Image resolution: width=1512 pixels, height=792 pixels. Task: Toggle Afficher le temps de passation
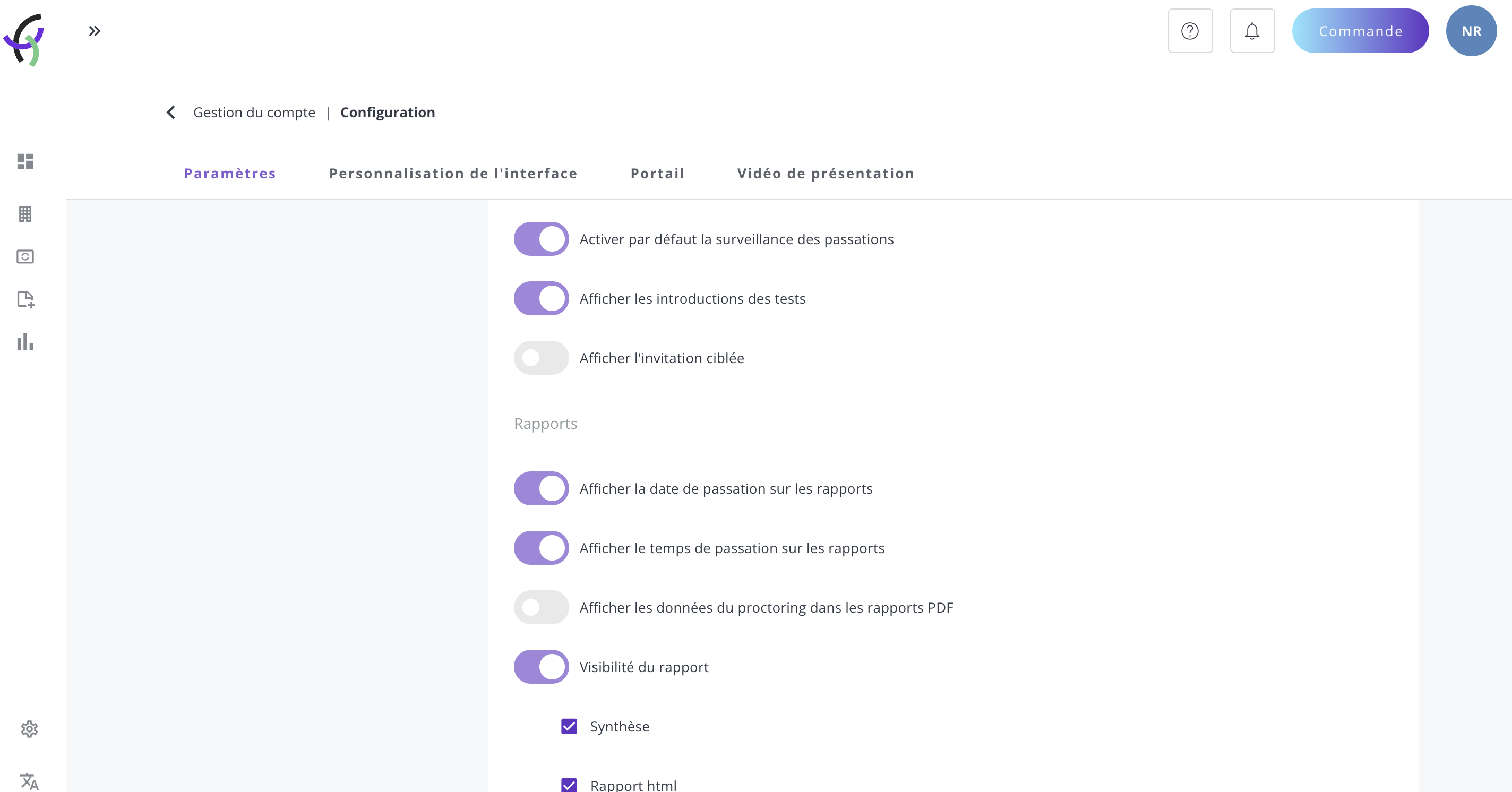click(541, 548)
